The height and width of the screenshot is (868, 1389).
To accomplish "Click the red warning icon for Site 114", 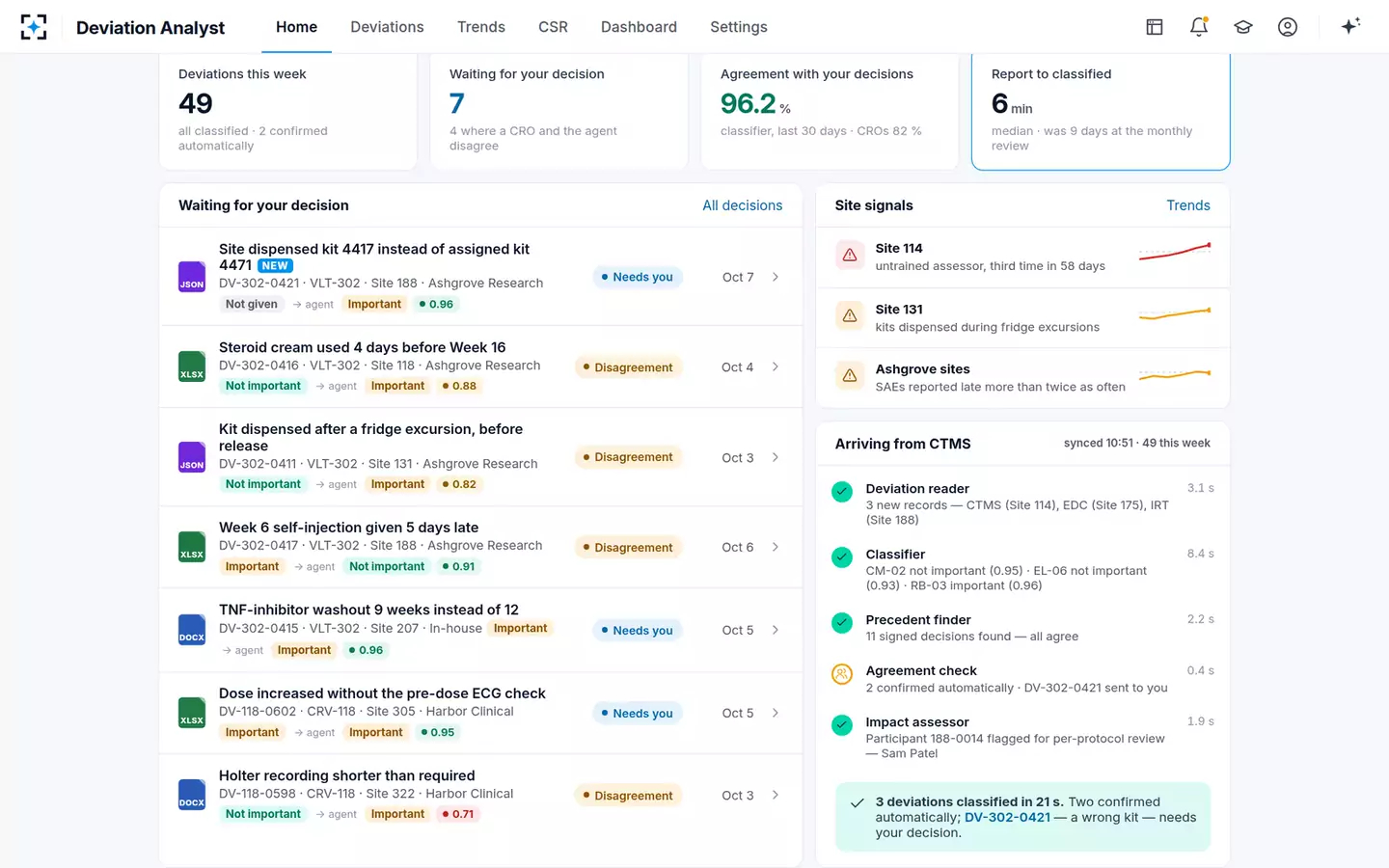I will pyautogui.click(x=850, y=256).
